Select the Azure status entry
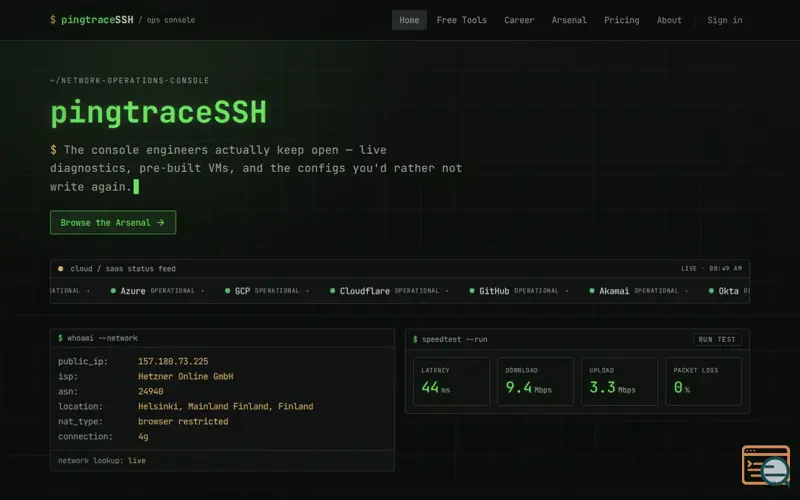Viewport: 800px width, 500px height. coord(153,291)
